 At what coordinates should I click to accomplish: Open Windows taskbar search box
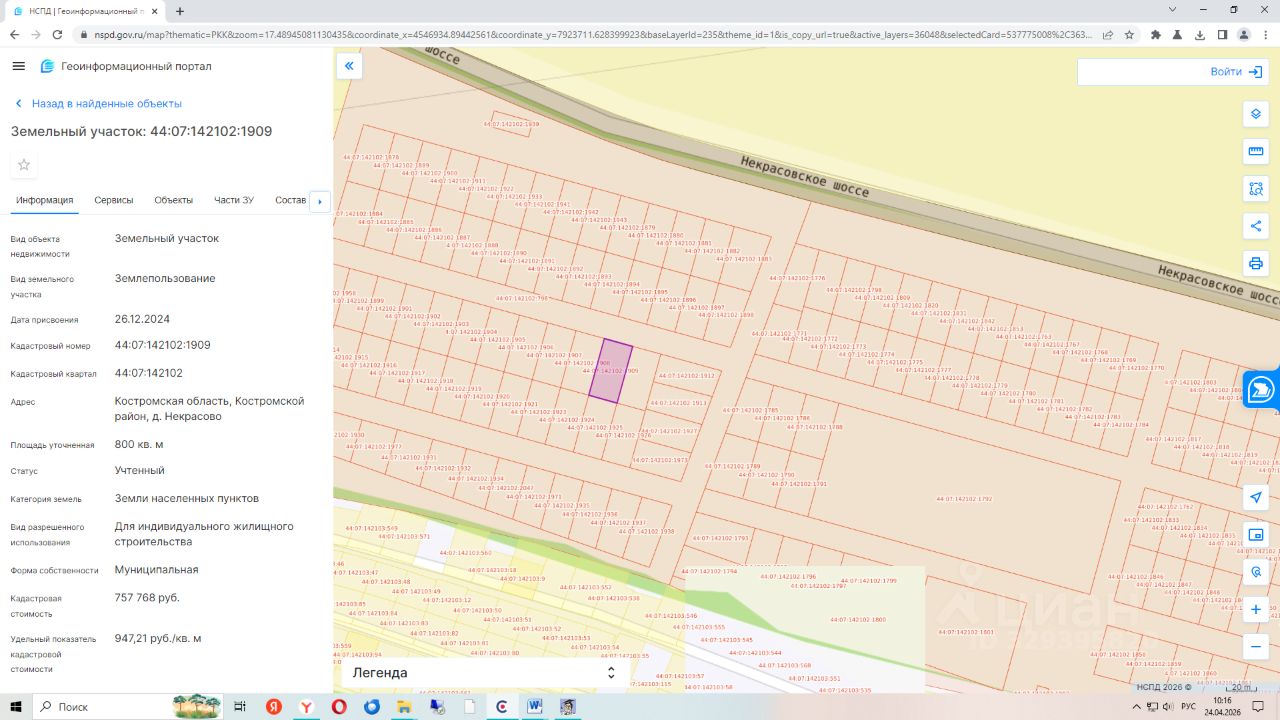coord(100,707)
